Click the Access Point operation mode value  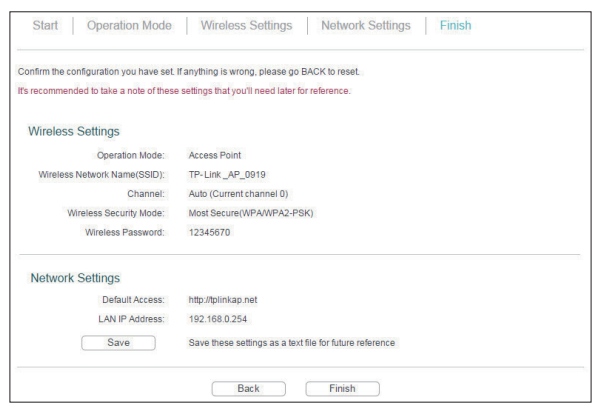[215, 155]
